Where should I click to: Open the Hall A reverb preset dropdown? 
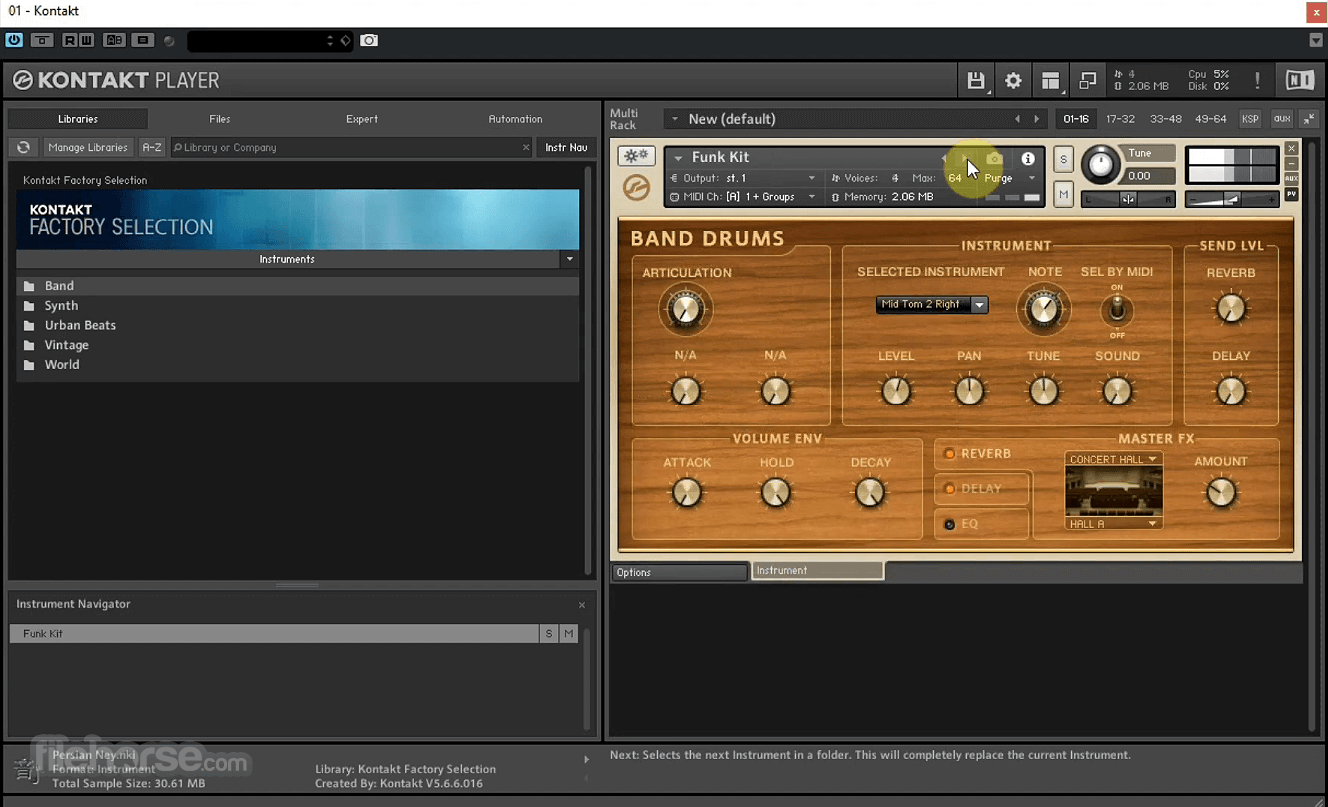click(1113, 524)
